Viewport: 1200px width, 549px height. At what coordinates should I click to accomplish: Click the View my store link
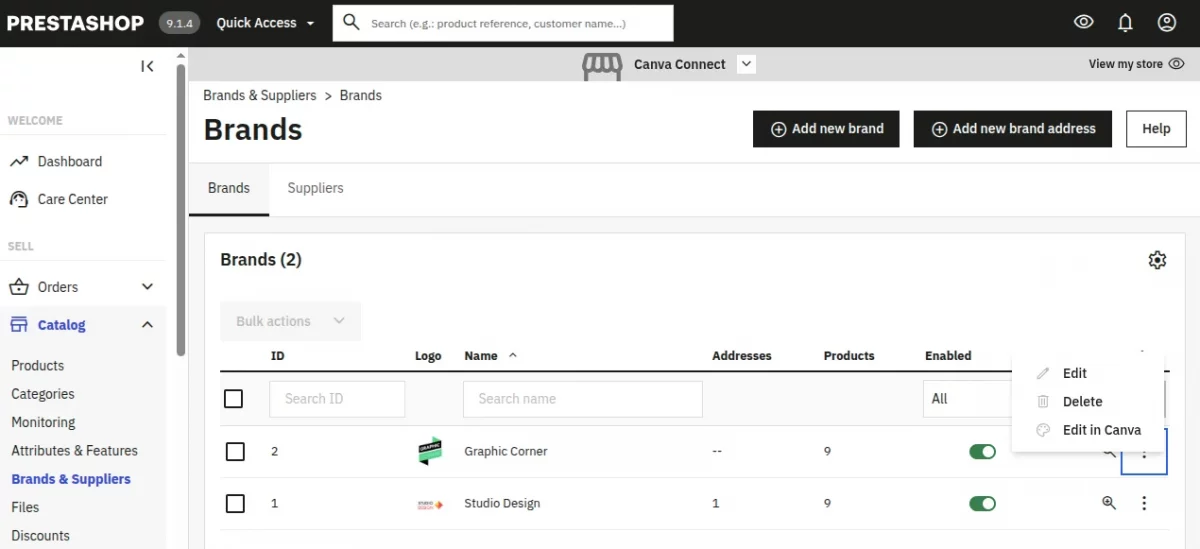click(x=1136, y=64)
